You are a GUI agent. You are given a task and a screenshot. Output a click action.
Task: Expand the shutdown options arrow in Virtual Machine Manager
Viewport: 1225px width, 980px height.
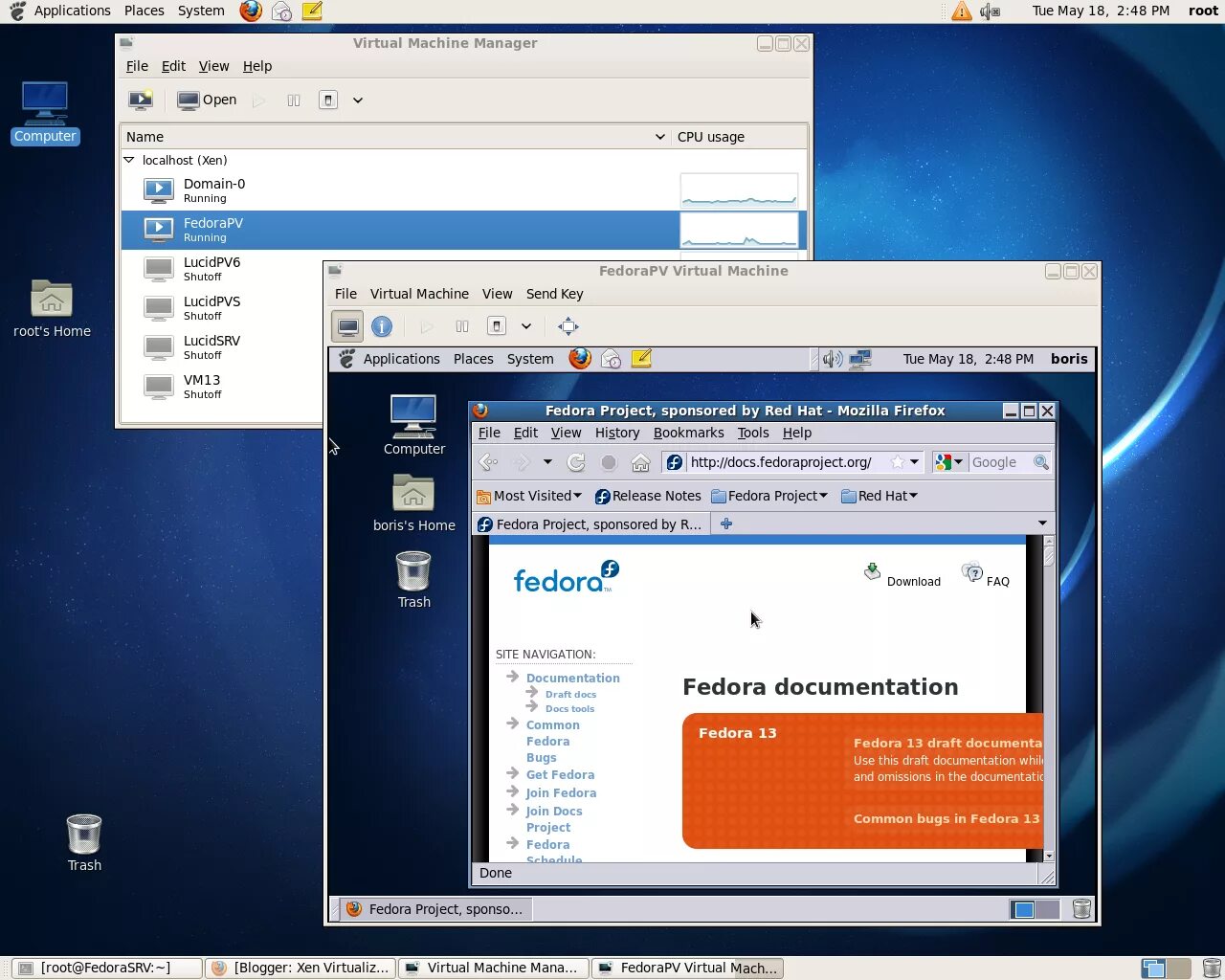[358, 100]
